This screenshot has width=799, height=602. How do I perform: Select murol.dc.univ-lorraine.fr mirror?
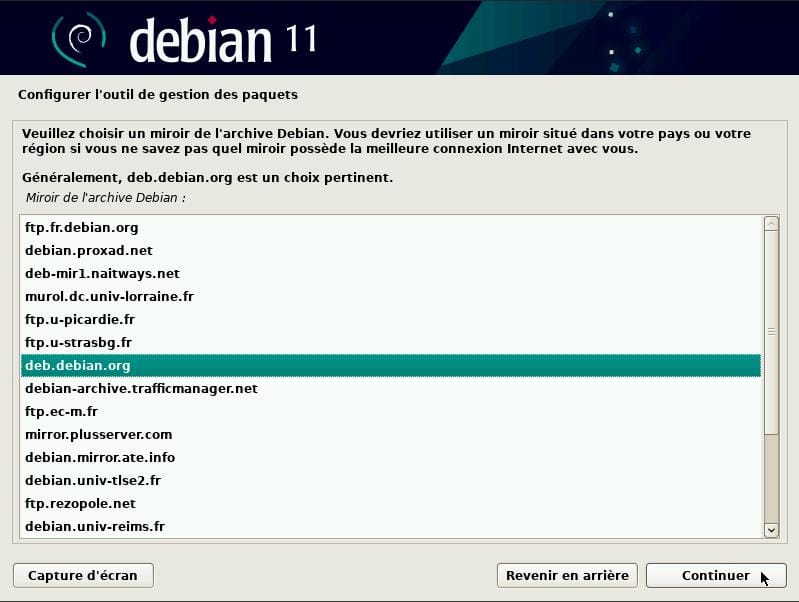pos(391,296)
